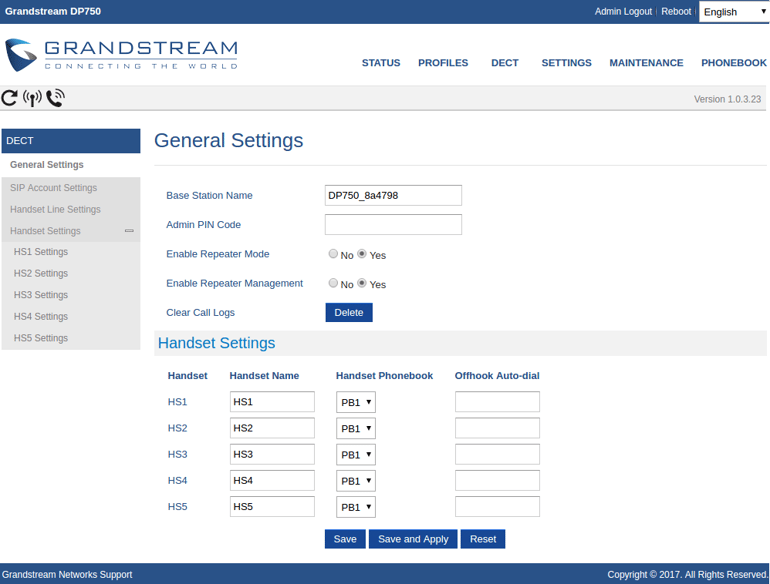Open HS3 Handset Phonebook dropdown
770x584 pixels.
pos(356,455)
